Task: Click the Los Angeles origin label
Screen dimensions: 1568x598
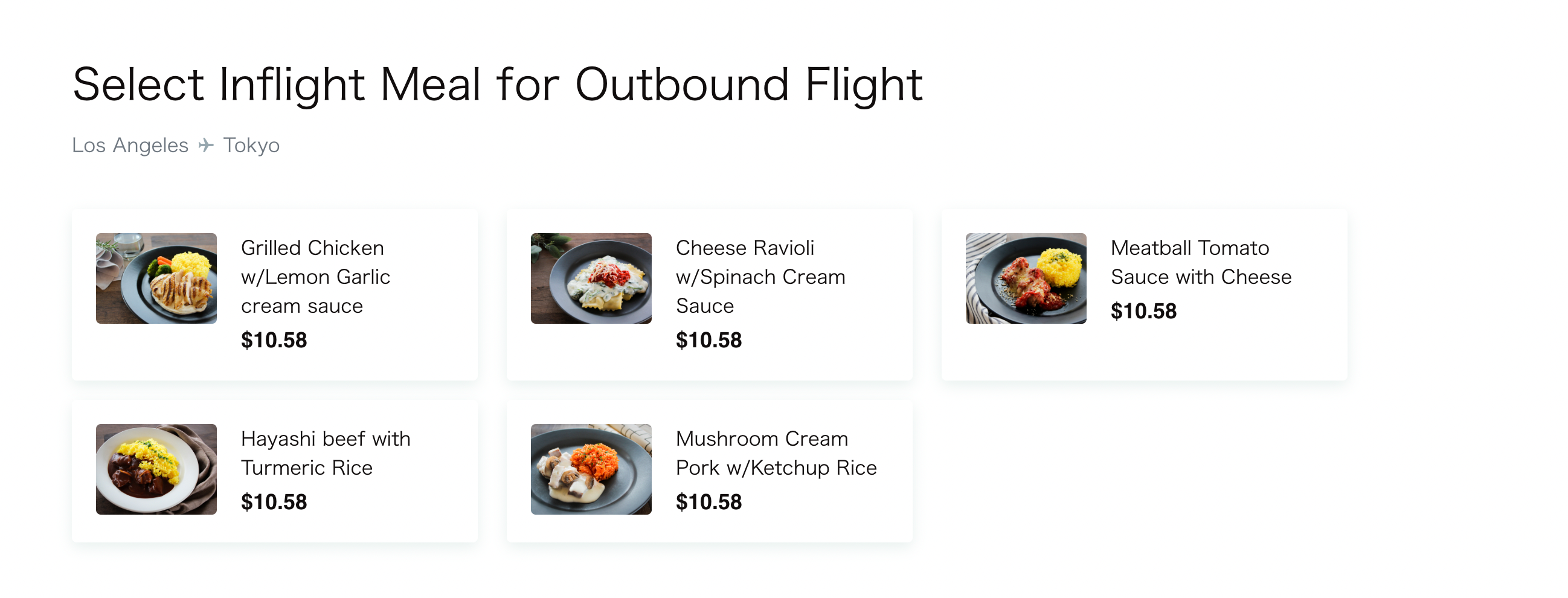Action: coord(130,145)
